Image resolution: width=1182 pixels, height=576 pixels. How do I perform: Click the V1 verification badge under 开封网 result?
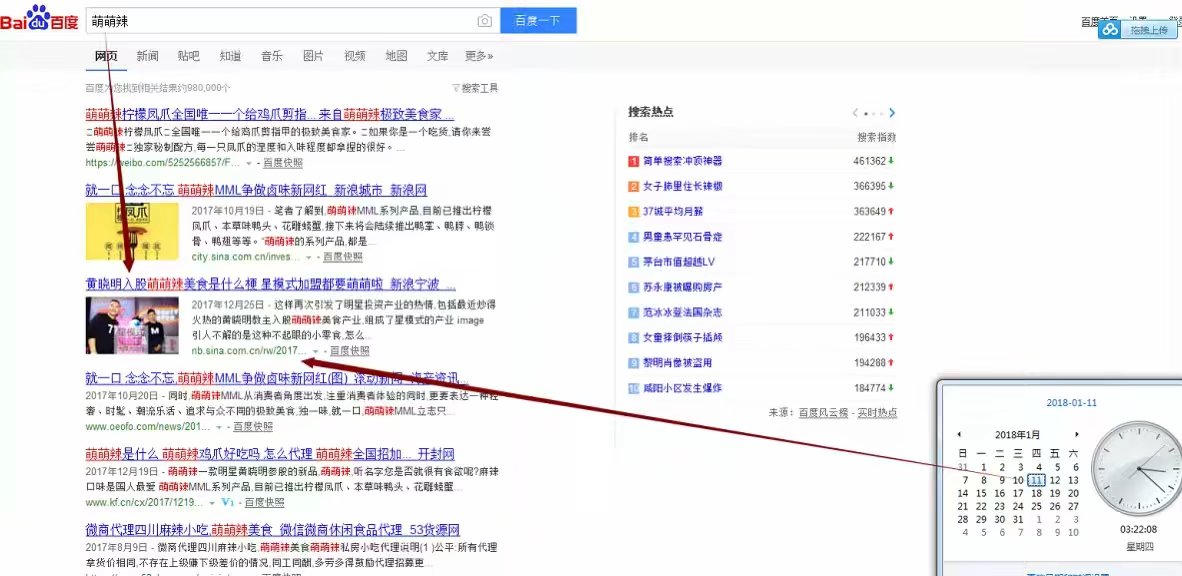pyautogui.click(x=229, y=502)
